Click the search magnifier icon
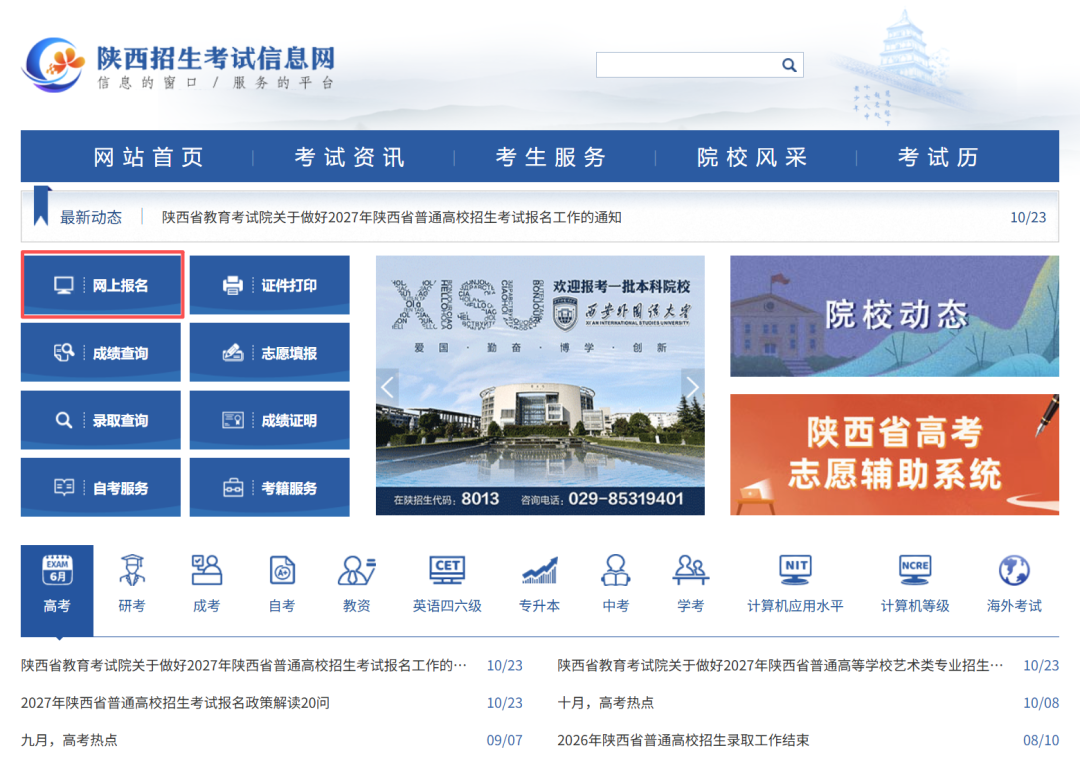The width and height of the screenshot is (1080, 757). click(789, 65)
